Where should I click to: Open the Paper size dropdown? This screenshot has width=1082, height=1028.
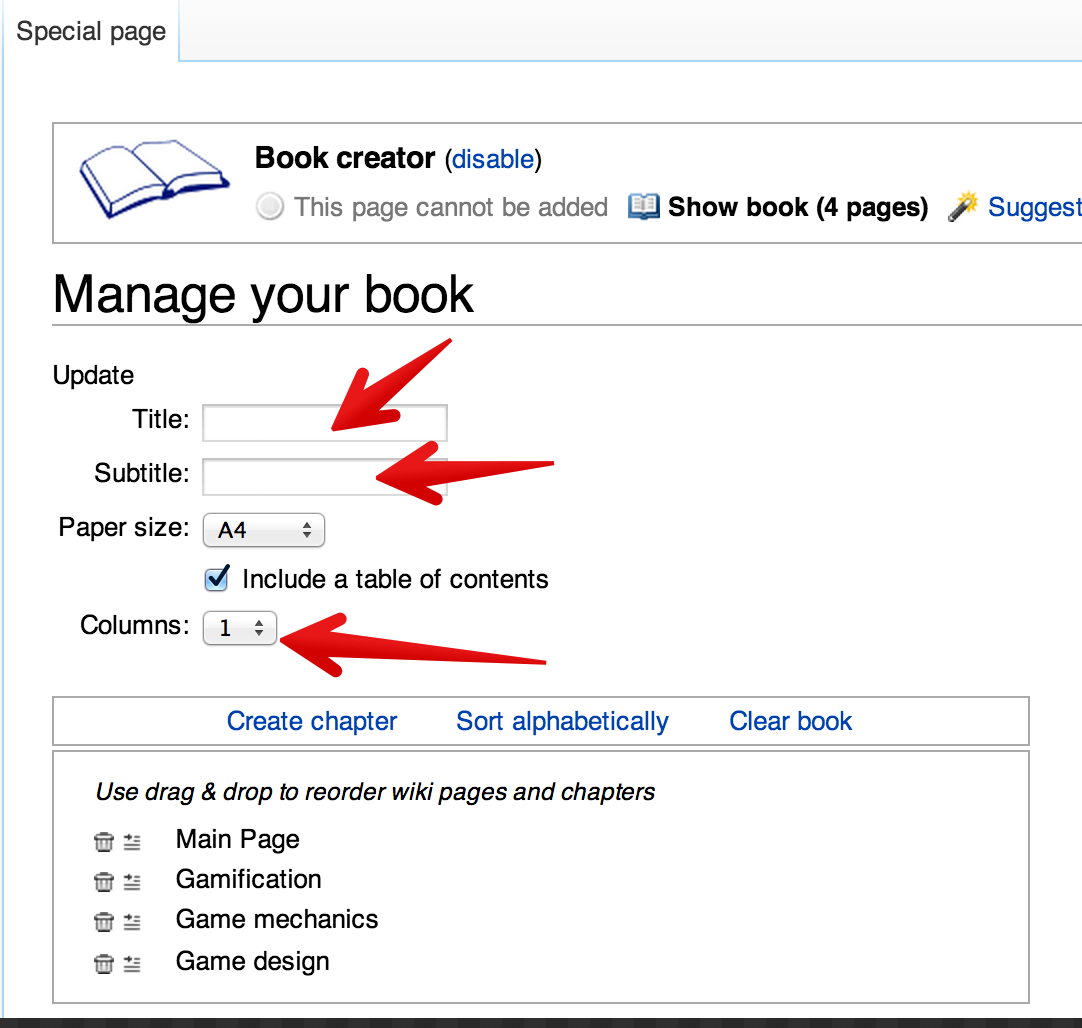click(x=264, y=530)
